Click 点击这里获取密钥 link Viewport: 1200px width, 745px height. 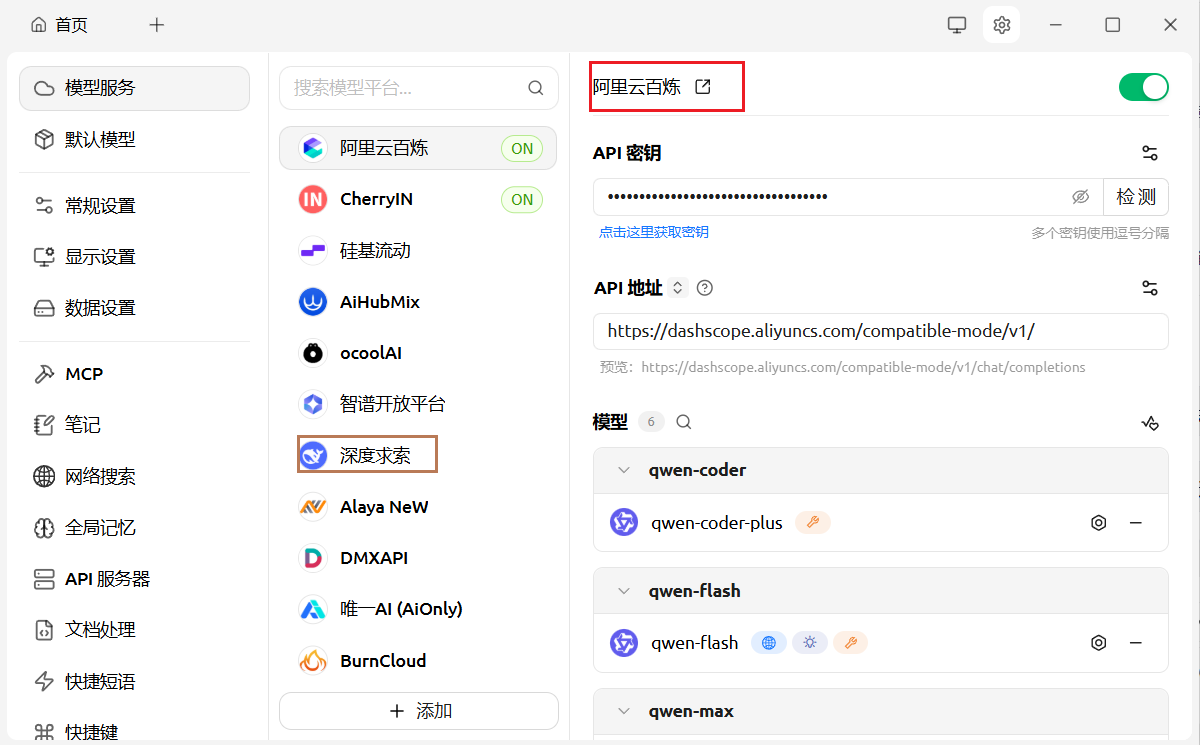click(654, 232)
